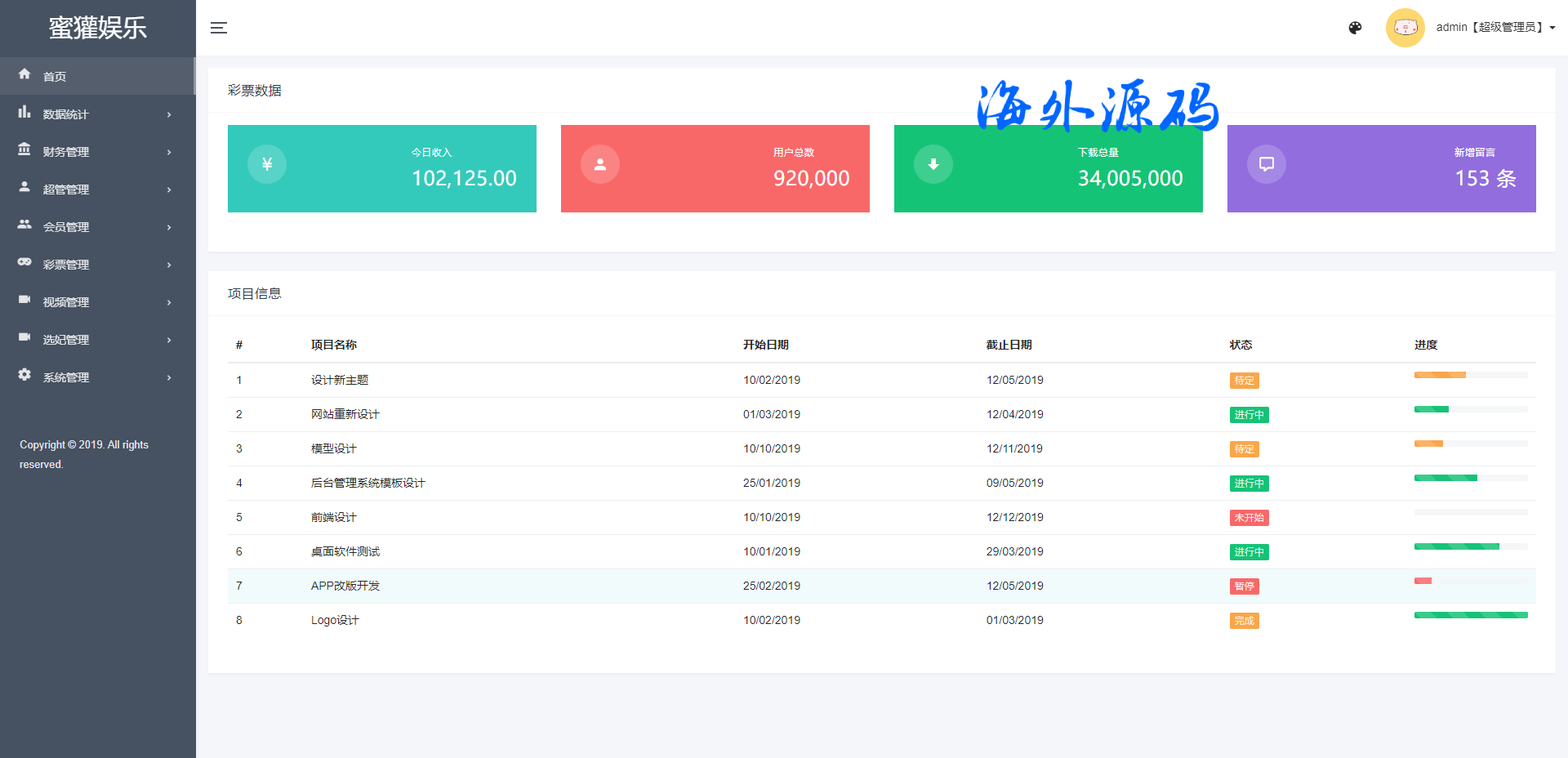This screenshot has width=1568, height=758.
Task: Open the 超管管理 sidebar menu
Action: click(66, 189)
